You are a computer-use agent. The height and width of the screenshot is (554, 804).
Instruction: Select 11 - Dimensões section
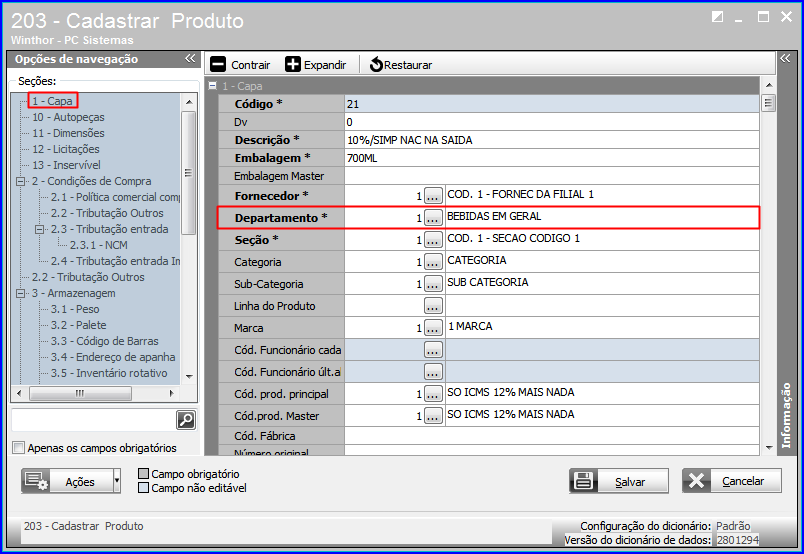[68, 133]
